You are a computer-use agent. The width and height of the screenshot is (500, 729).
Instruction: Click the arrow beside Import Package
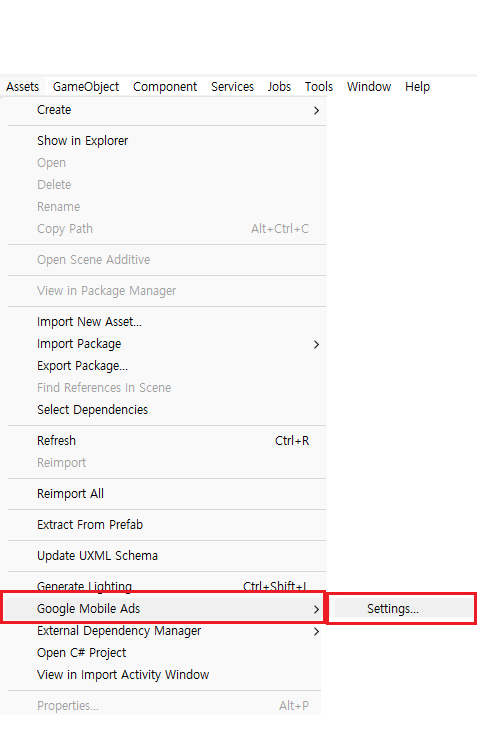click(x=316, y=345)
